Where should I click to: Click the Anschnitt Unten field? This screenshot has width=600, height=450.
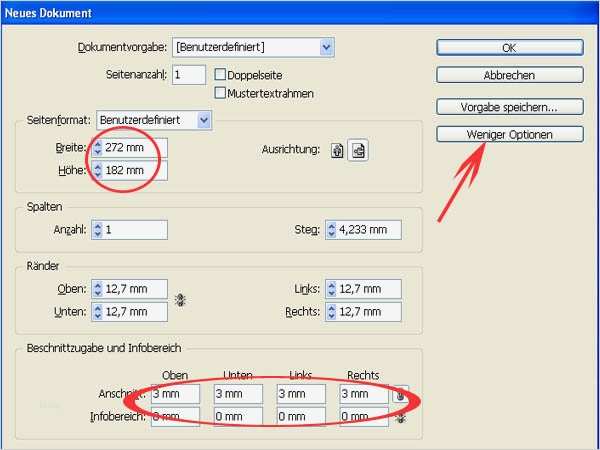238,394
